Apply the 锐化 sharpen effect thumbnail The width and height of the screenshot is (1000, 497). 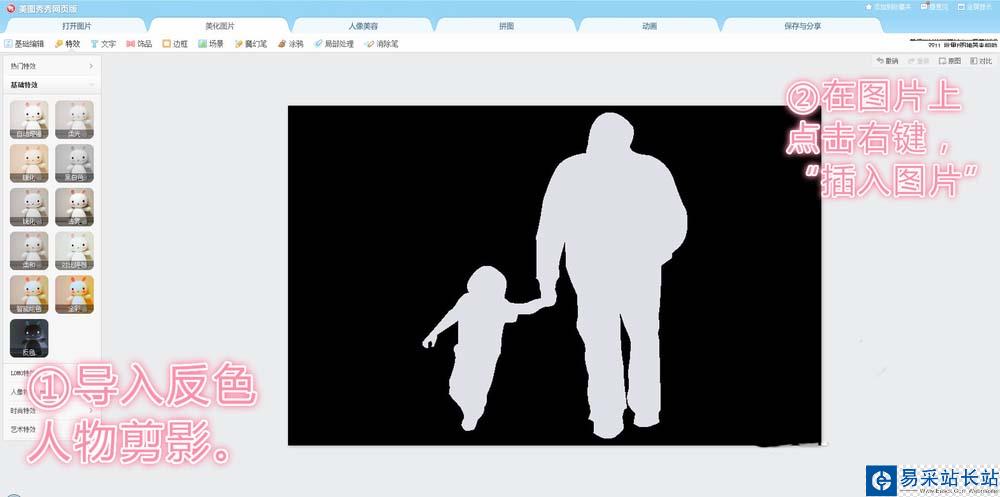(29, 207)
